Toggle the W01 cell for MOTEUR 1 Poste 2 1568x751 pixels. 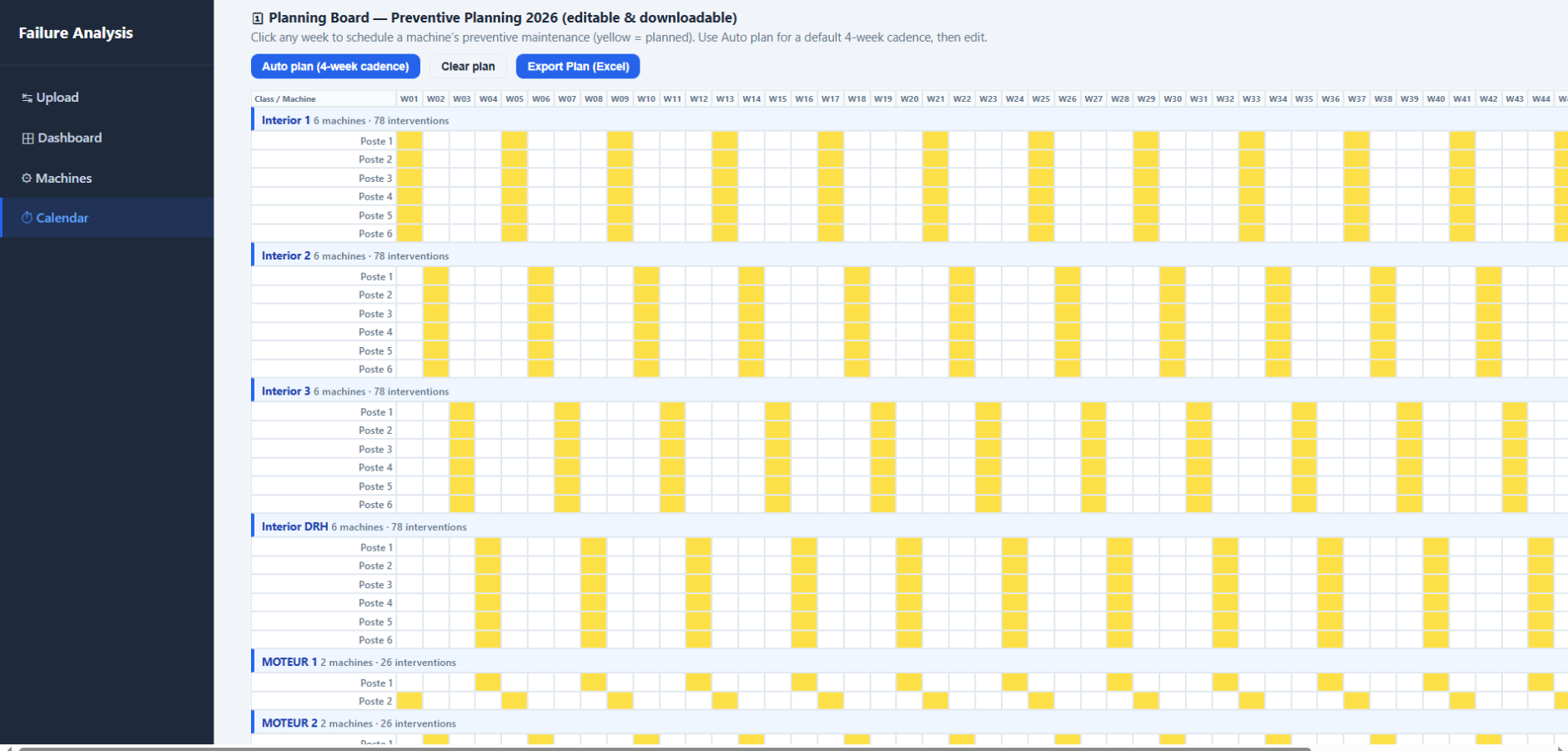[410, 701]
